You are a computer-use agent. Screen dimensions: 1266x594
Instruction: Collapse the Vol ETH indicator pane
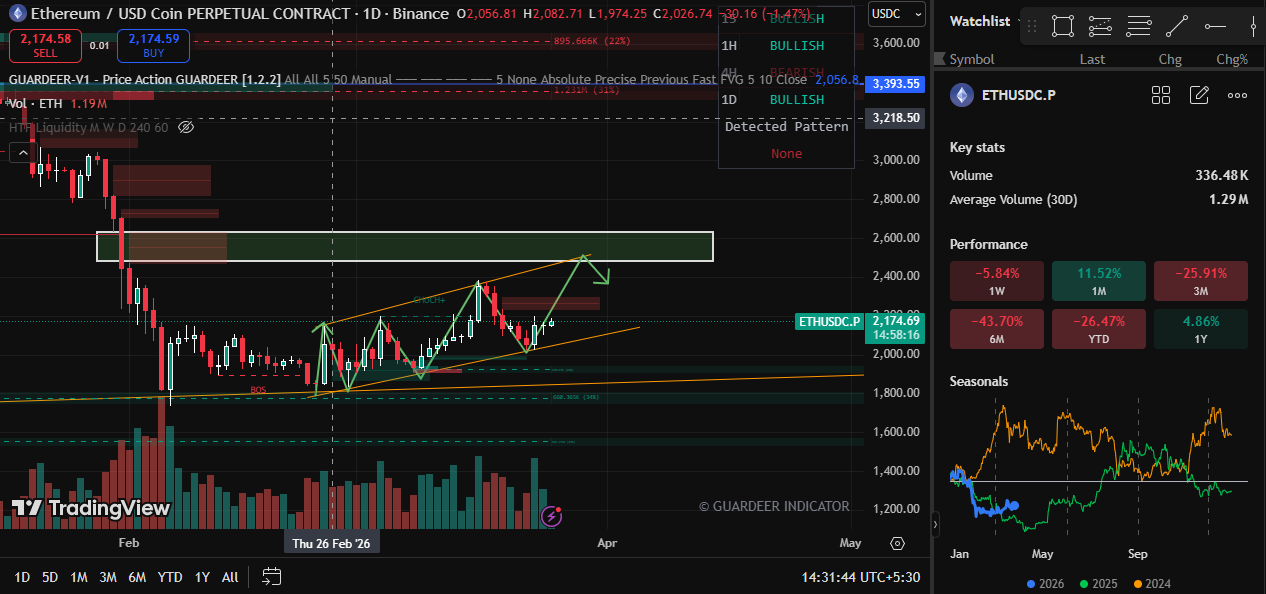(x=22, y=152)
